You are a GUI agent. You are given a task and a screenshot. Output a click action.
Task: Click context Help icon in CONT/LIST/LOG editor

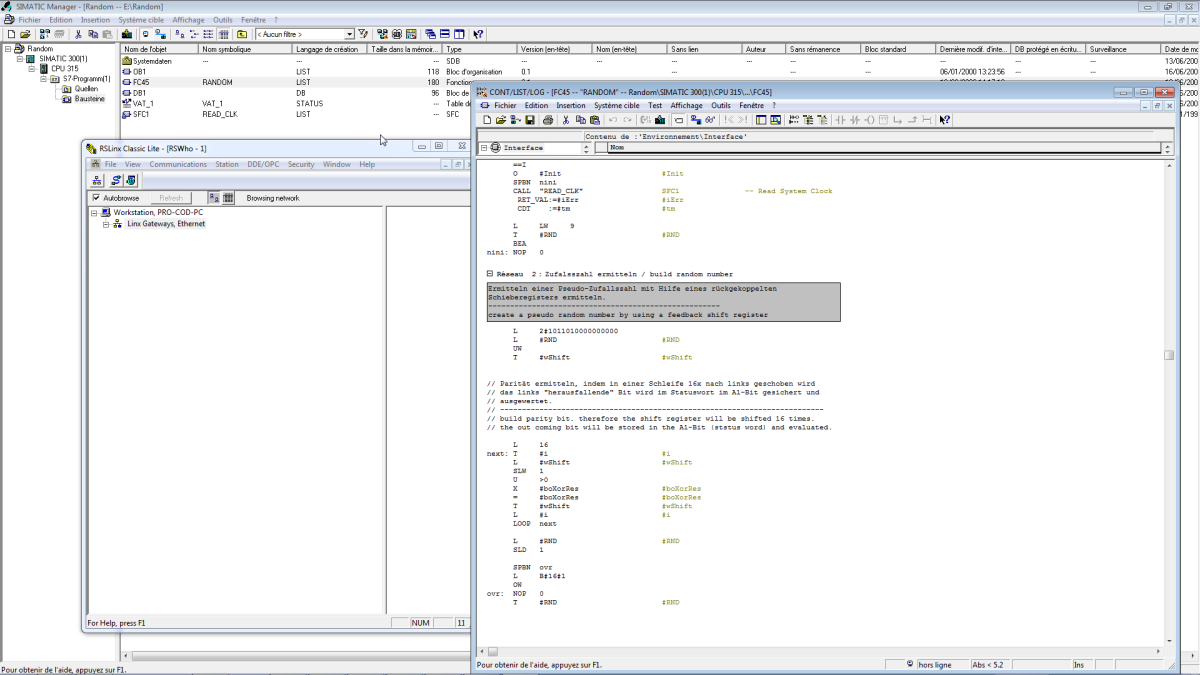[945, 120]
